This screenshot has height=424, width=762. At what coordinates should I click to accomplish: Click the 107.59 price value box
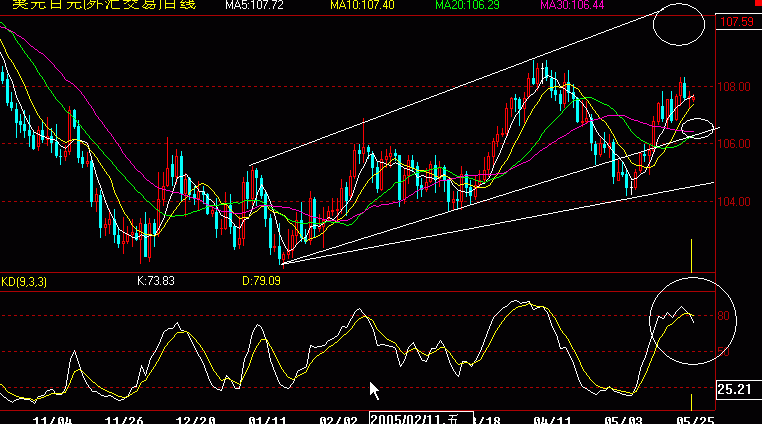[x=737, y=22]
